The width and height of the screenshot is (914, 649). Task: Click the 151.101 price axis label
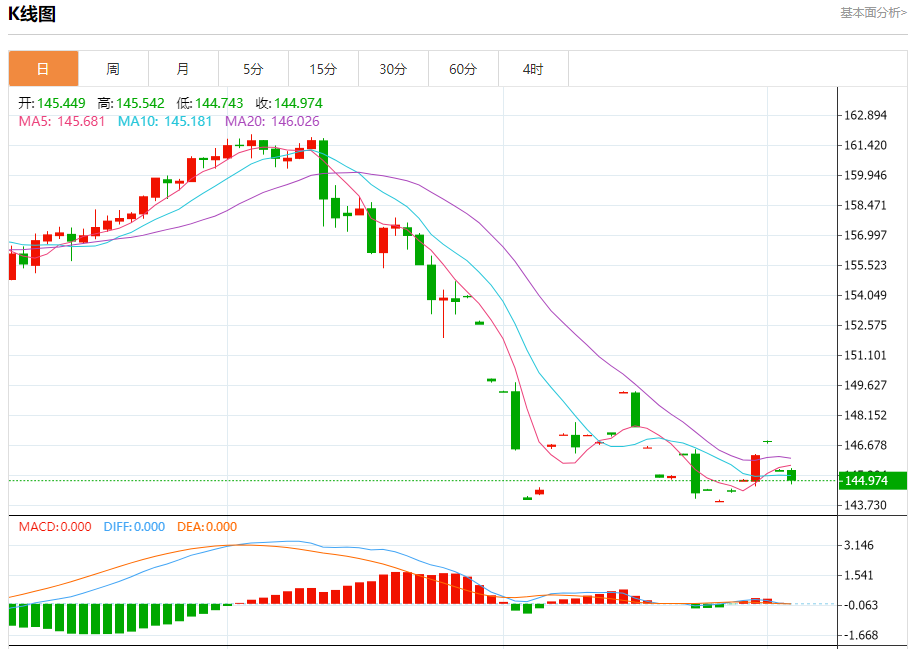point(866,355)
